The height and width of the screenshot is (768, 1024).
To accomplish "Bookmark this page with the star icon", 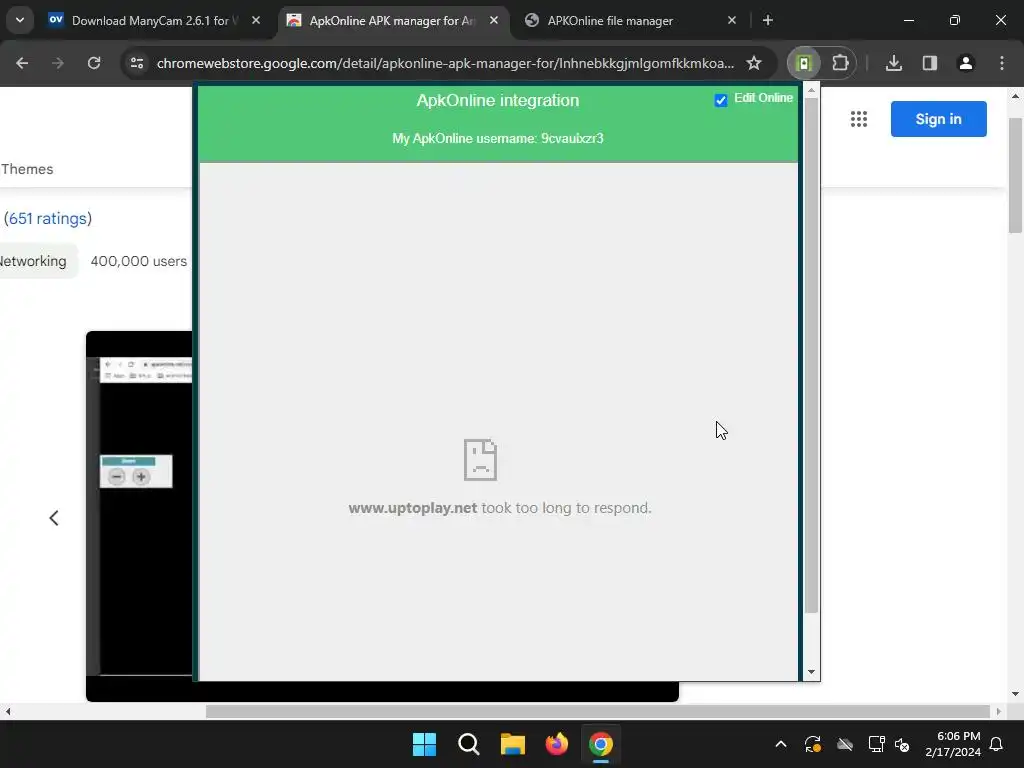I will tap(754, 63).
